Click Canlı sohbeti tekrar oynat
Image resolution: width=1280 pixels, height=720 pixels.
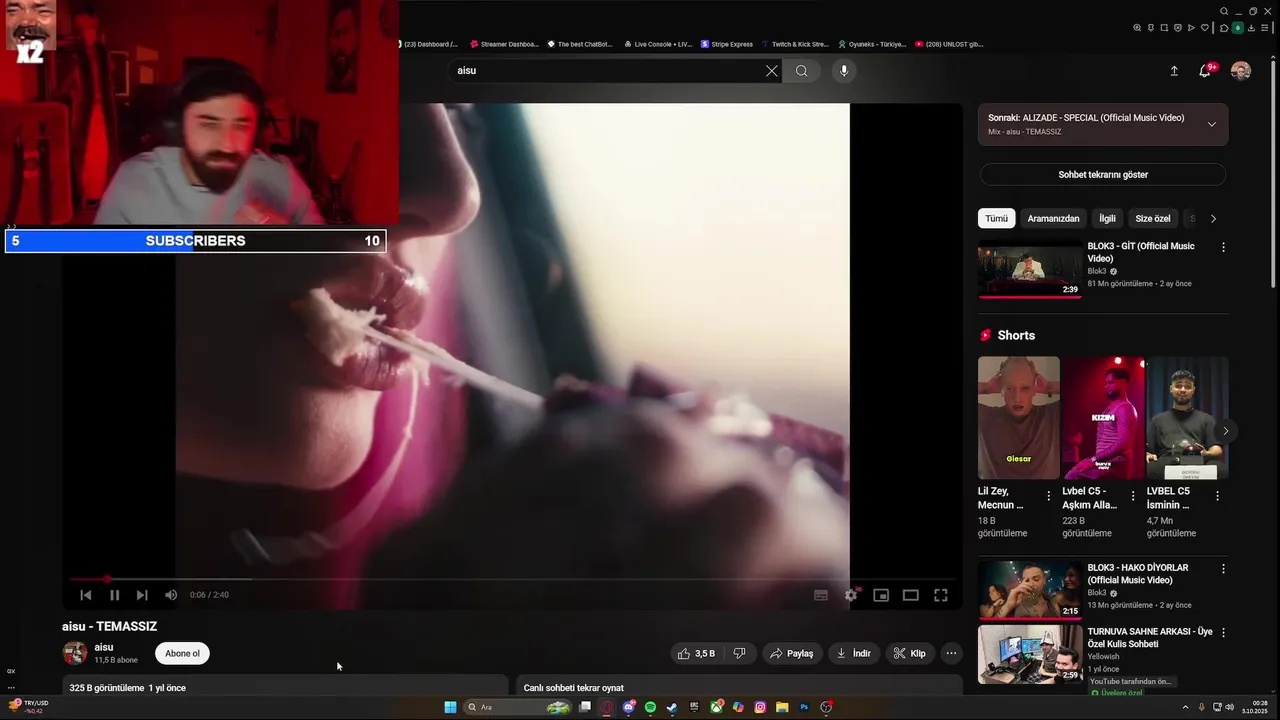(x=574, y=688)
